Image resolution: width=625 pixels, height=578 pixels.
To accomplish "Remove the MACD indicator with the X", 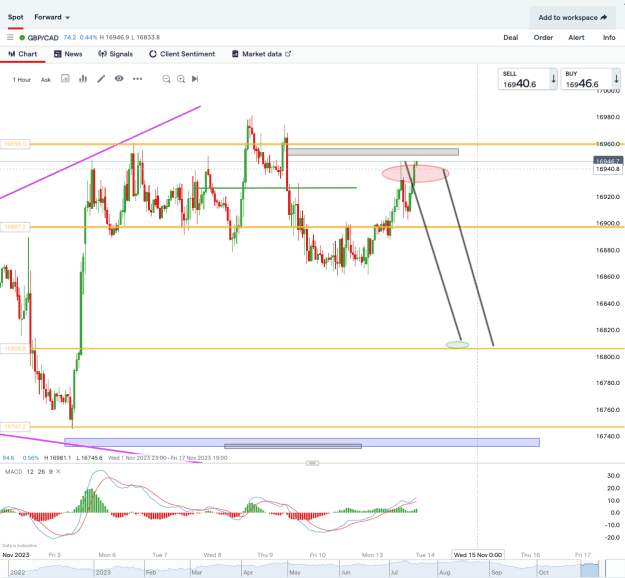I will 58,472.
